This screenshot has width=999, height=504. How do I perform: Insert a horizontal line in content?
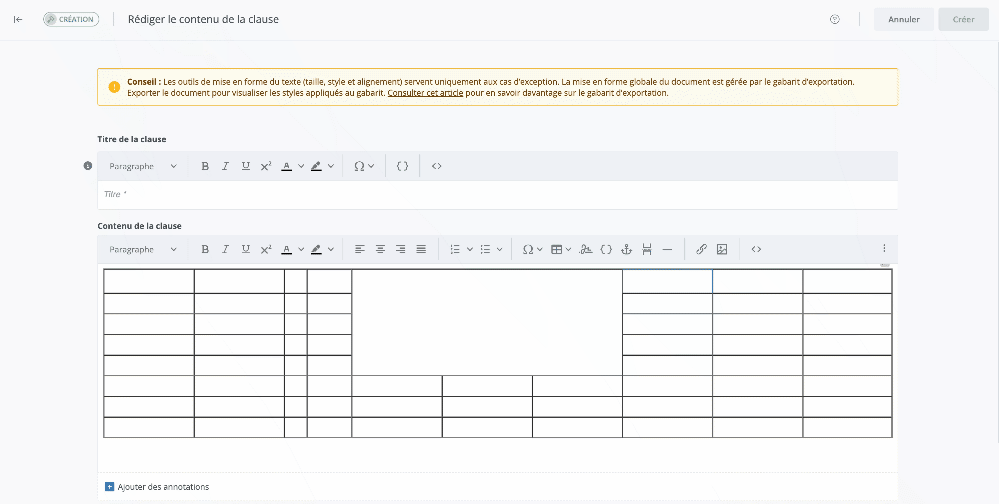click(668, 249)
